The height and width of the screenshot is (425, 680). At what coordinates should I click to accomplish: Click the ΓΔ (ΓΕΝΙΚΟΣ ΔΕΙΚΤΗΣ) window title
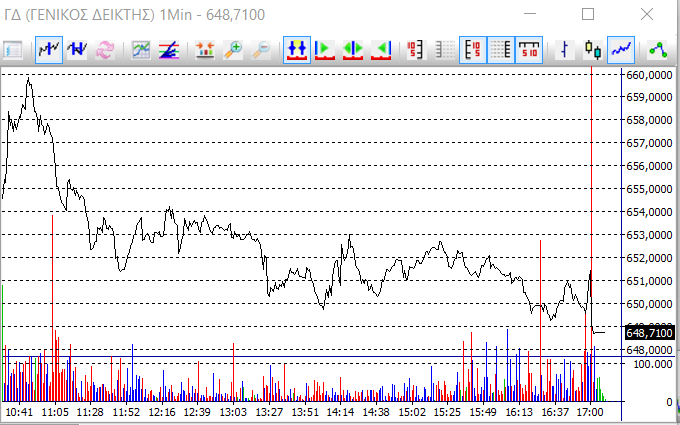(x=80, y=15)
